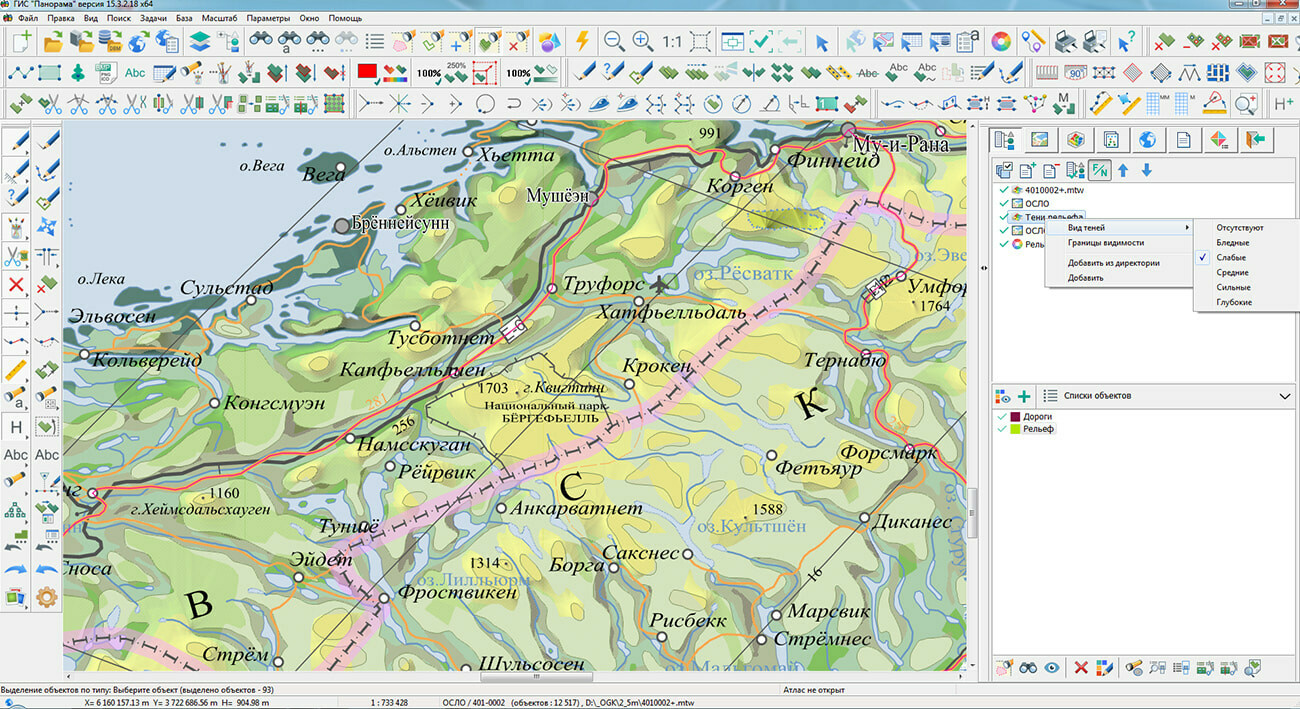The height and width of the screenshot is (709, 1300).
Task: Open the Масштаб menu
Action: [219, 18]
